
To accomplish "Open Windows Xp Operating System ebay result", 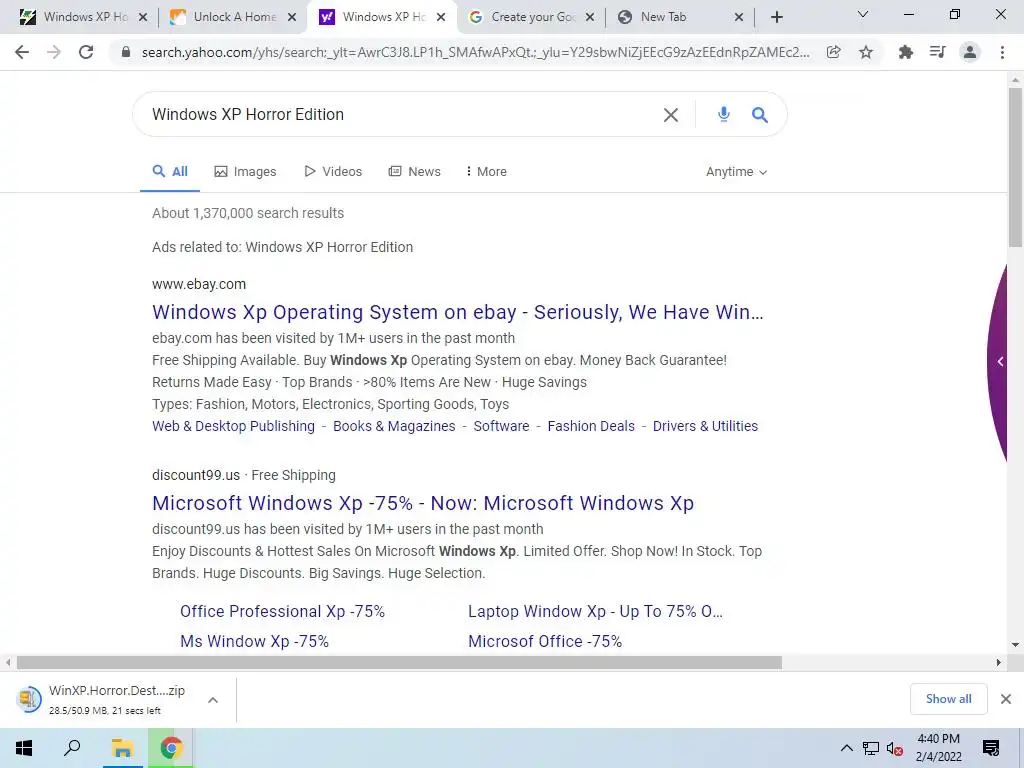I will tap(458, 312).
